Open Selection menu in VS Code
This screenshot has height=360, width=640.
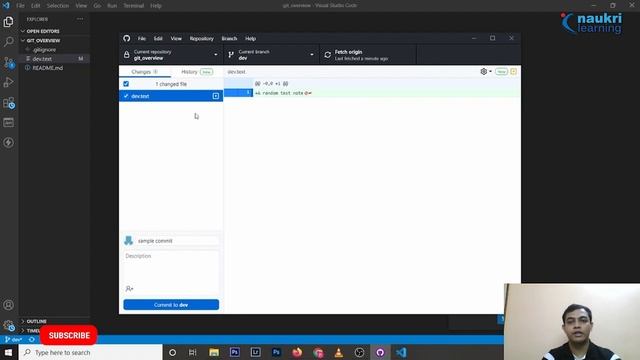[58, 6]
